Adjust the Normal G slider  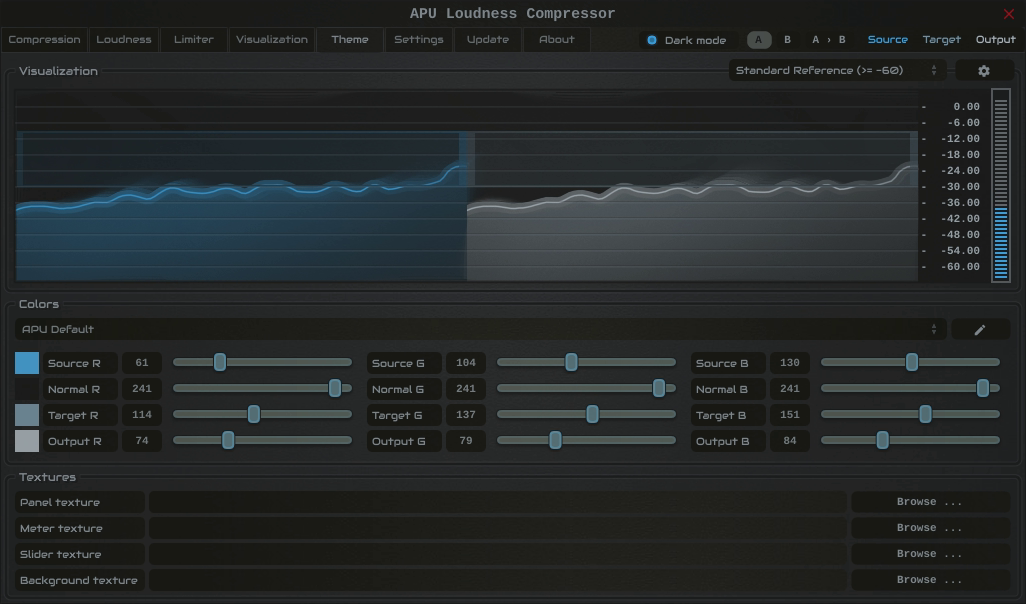point(586,388)
